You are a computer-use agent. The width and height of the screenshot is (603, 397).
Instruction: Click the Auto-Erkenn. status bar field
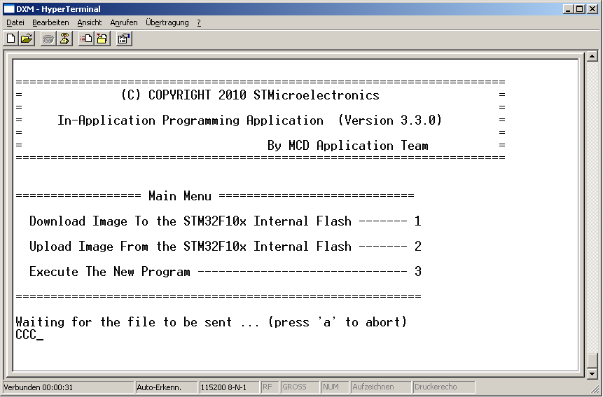(x=166, y=387)
